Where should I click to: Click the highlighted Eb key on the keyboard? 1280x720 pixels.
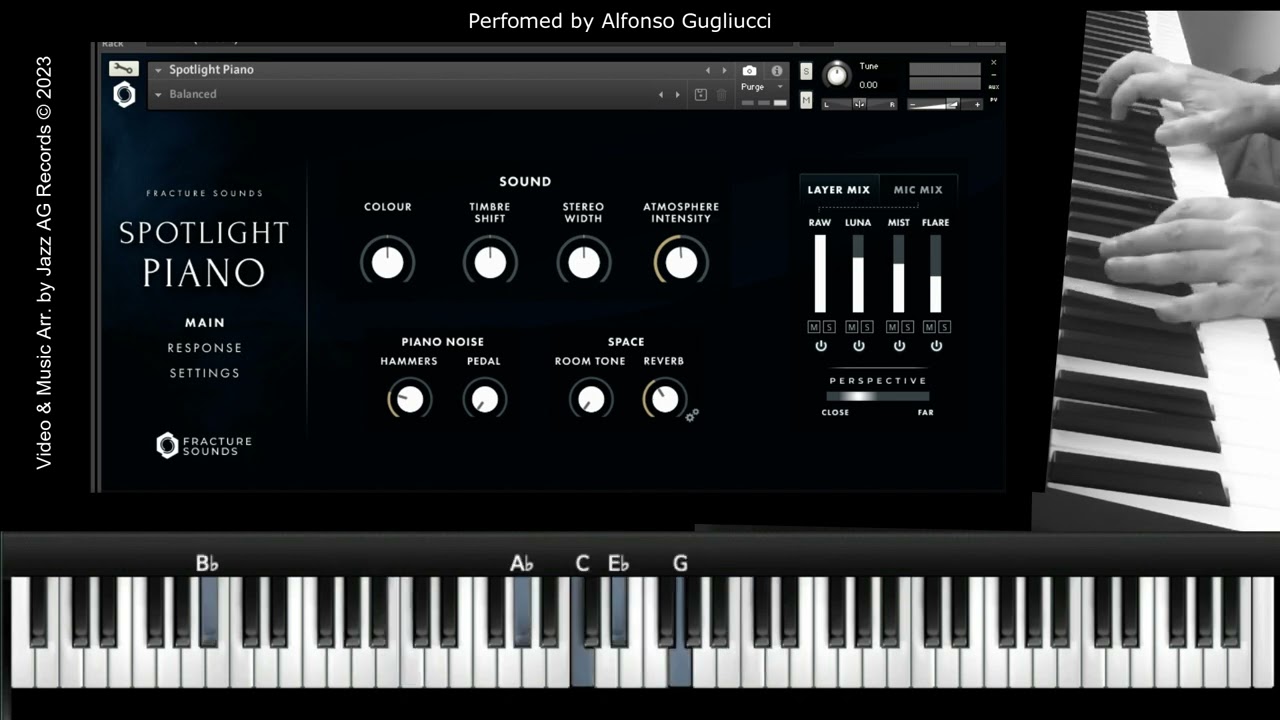pyautogui.click(x=619, y=610)
